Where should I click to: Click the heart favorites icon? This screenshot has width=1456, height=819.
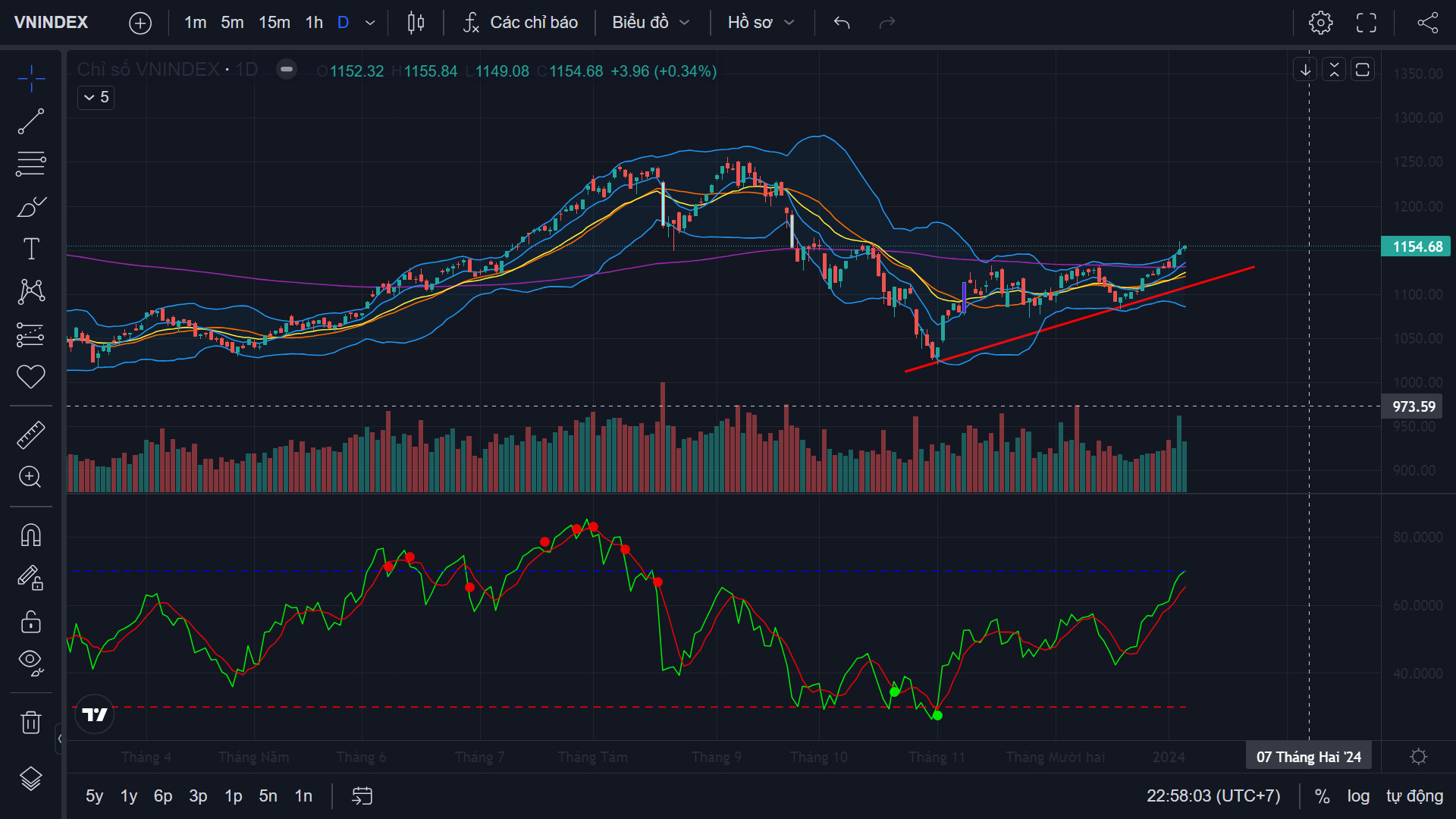click(x=31, y=377)
